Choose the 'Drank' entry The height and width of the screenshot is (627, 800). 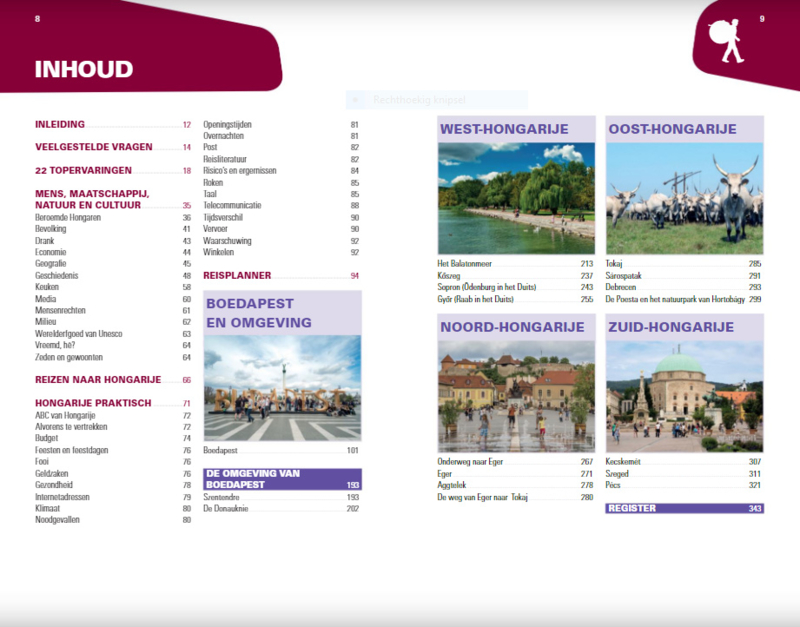[x=113, y=241]
